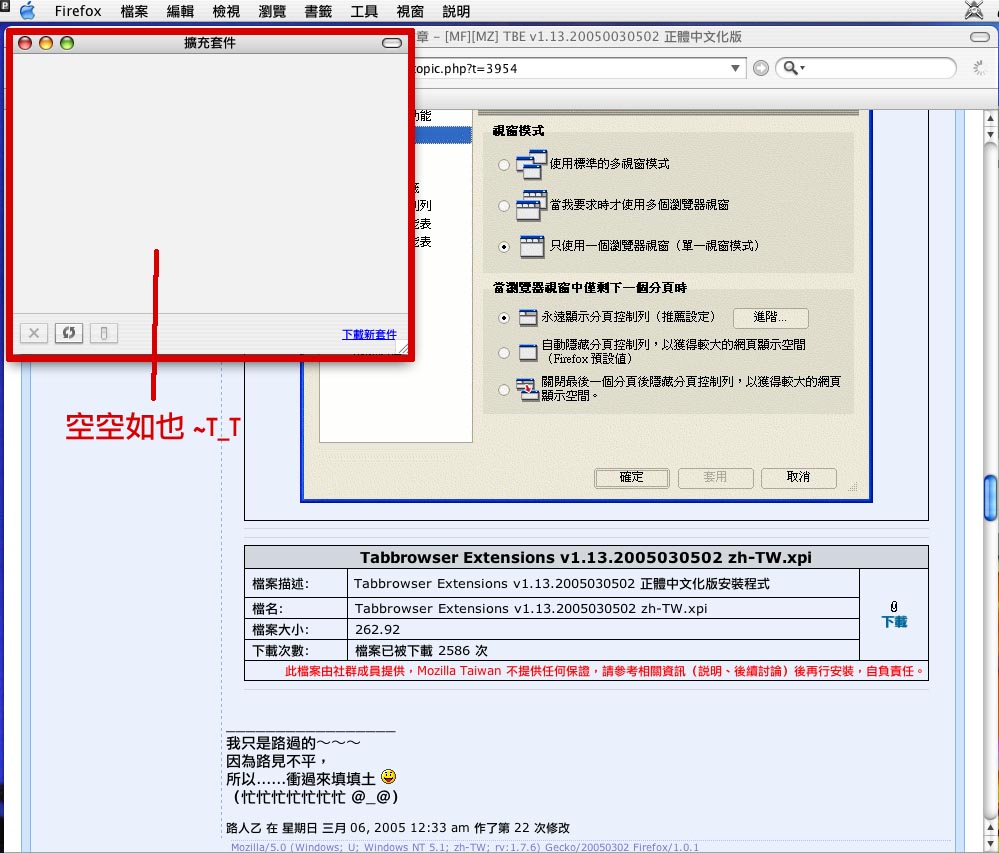This screenshot has height=853, width=999.
Task: Select 關閉最後一個分頁後隱藏分頁控制列 radio button
Action: (x=504, y=389)
